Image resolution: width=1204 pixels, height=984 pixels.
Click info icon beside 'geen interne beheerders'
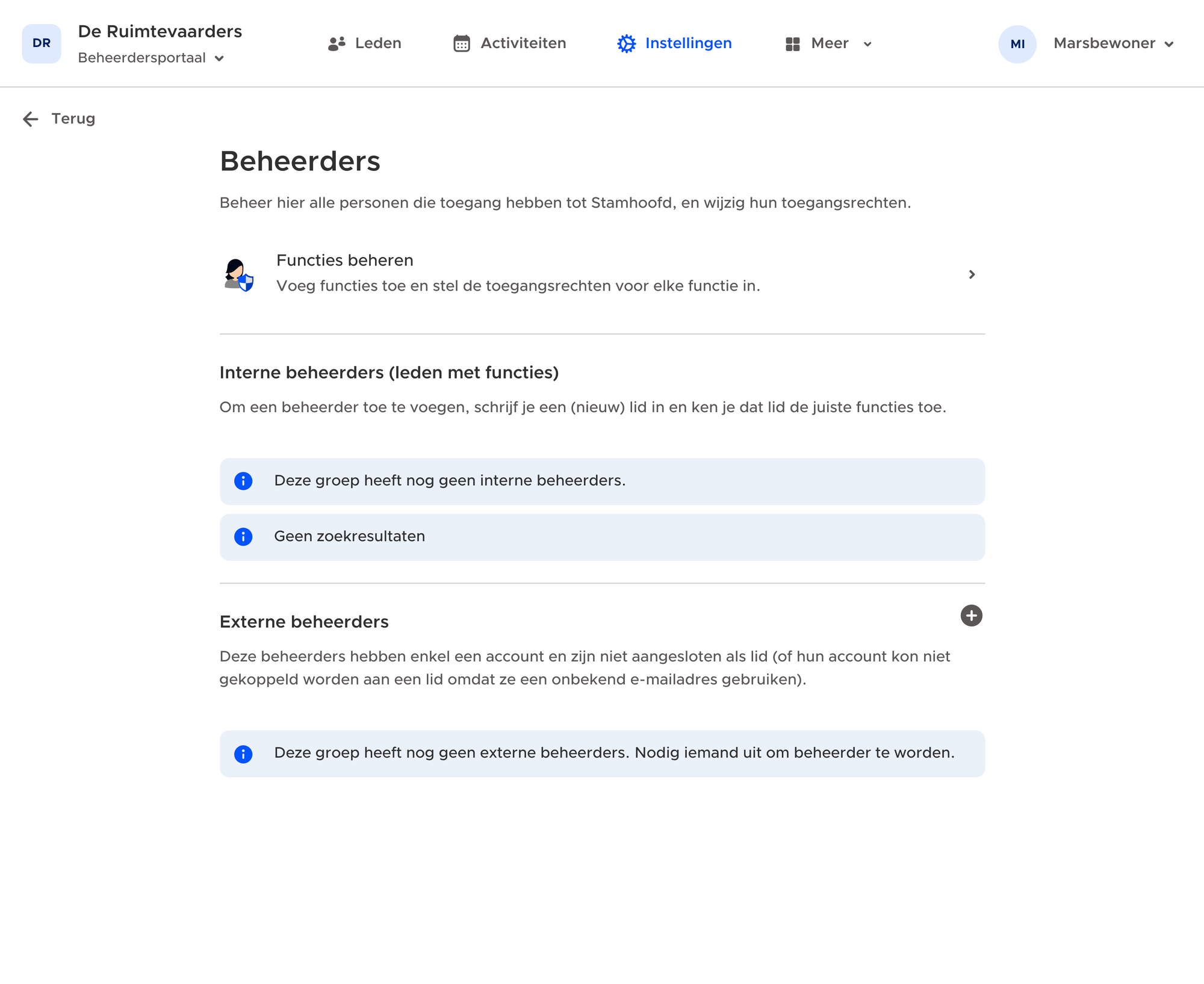point(243,481)
